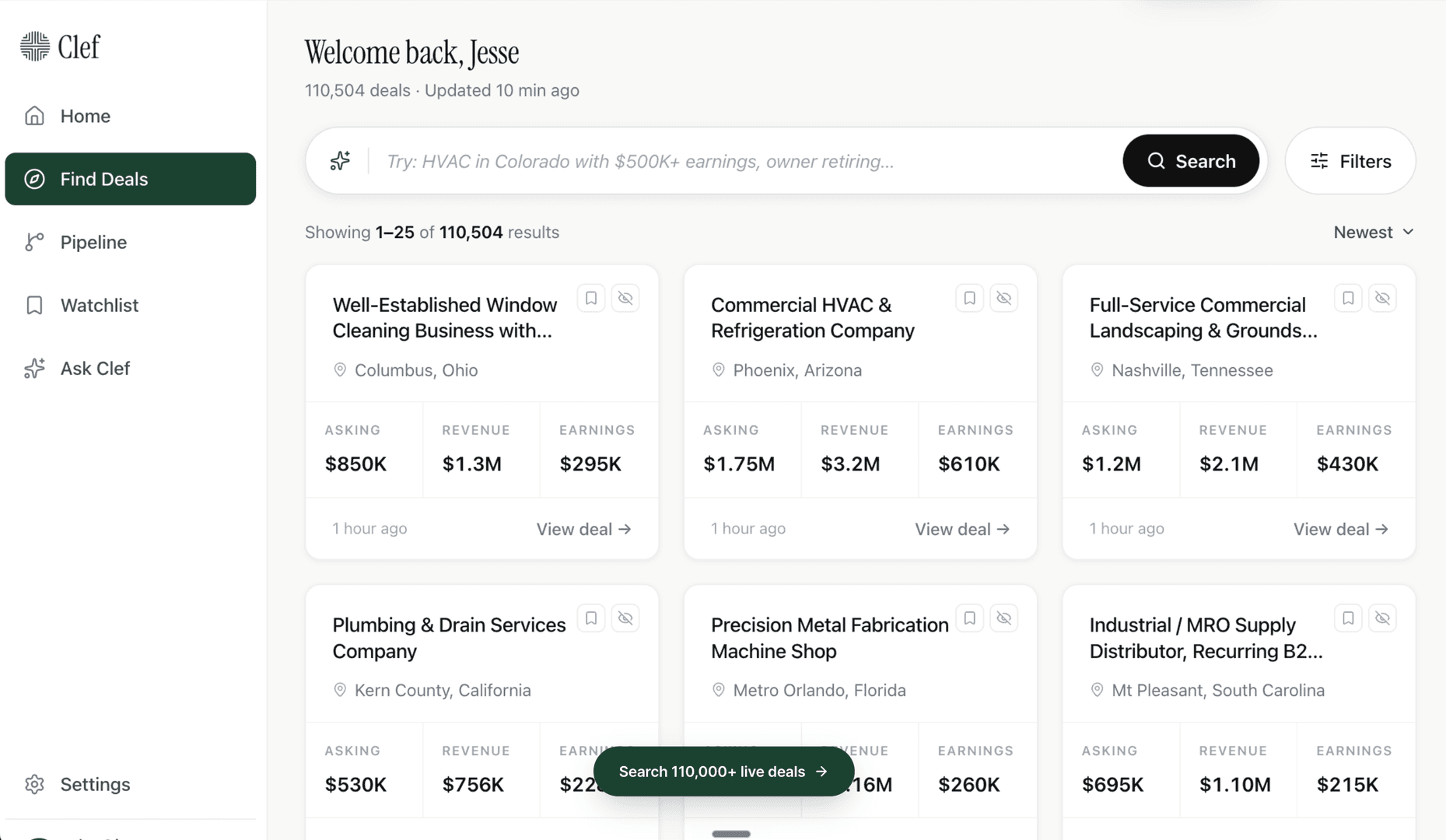The image size is (1446, 840).
Task: Bookmark the Commercial HVAC & Refrigeration deal
Action: (x=969, y=298)
